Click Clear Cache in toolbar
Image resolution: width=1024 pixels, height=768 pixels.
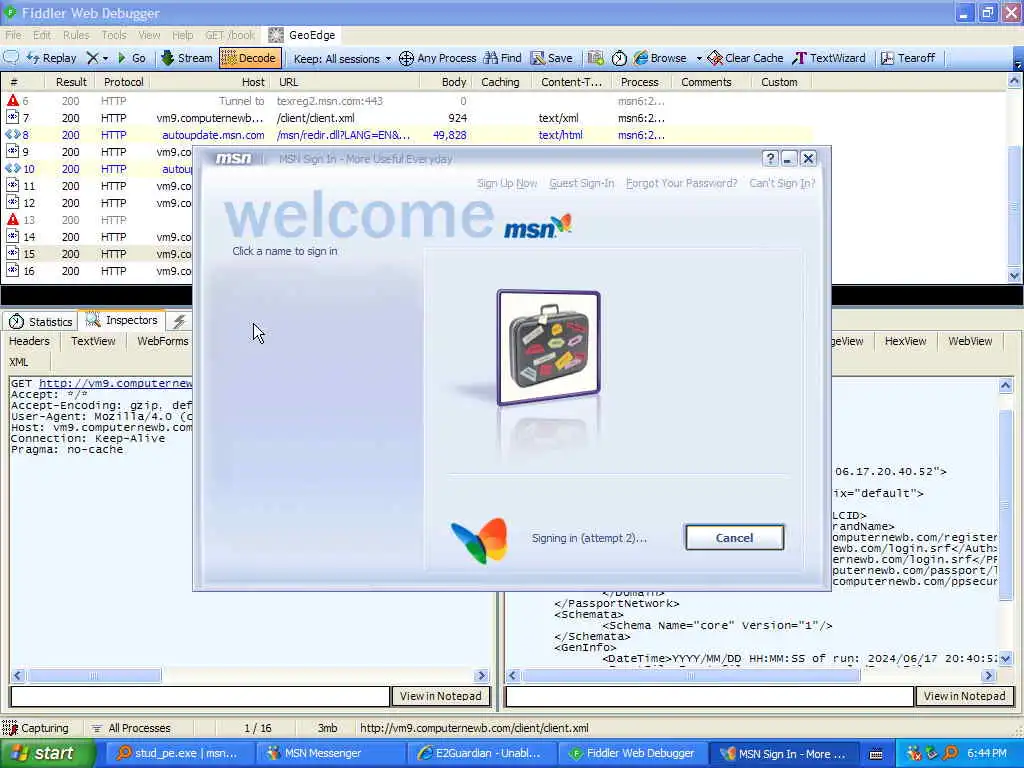tap(745, 58)
